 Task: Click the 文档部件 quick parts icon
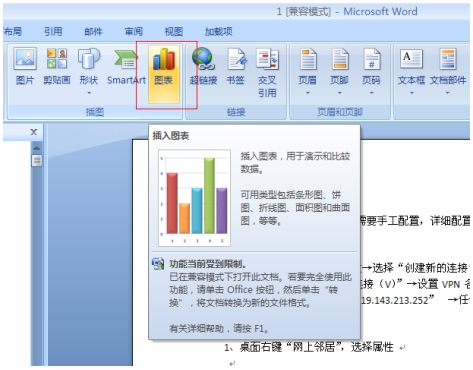[448, 59]
